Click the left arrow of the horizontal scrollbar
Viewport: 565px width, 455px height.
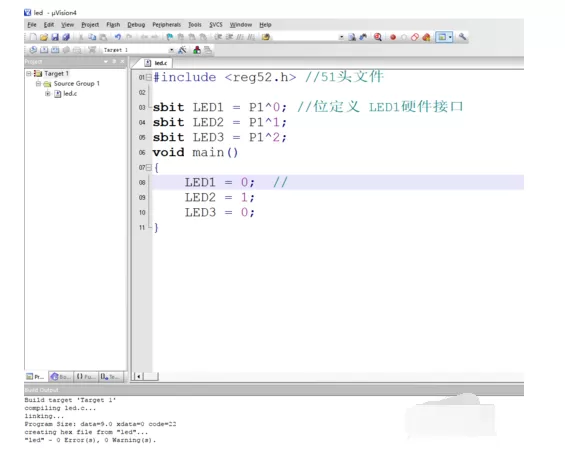click(x=139, y=376)
